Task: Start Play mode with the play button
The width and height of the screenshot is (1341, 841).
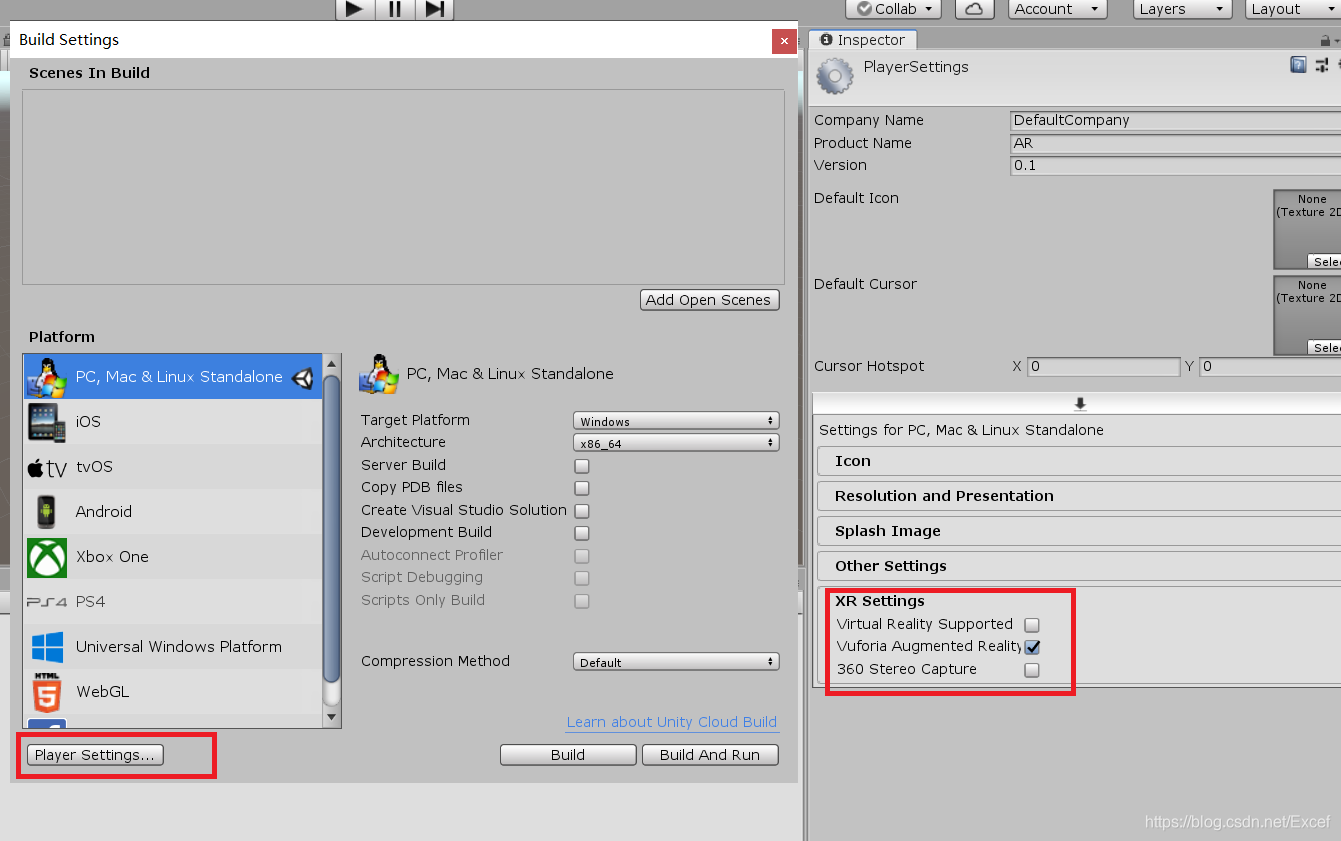Action: pyautogui.click(x=354, y=9)
